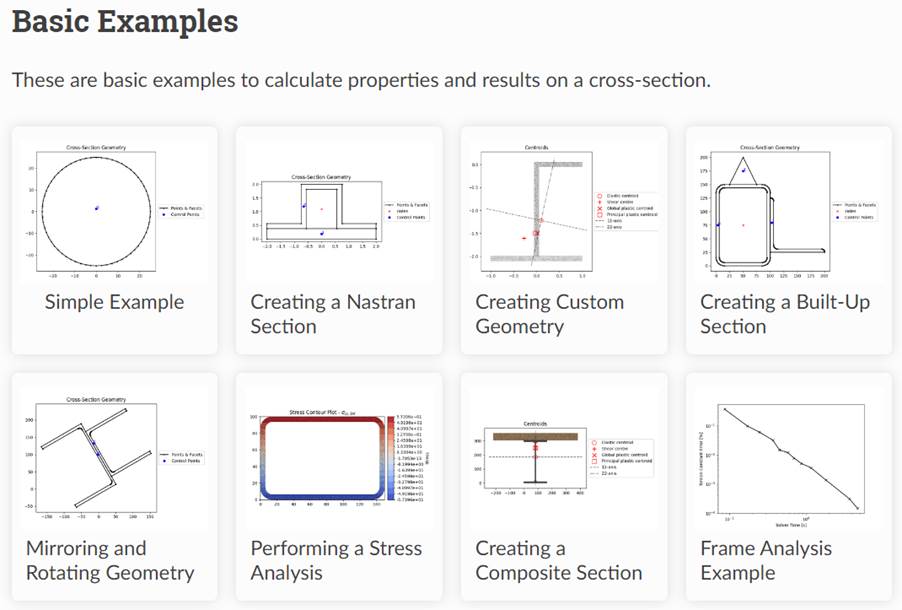Click the Mirroring and Rotating Geometry title
Image resolution: width=902 pixels, height=610 pixels.
click(110, 561)
